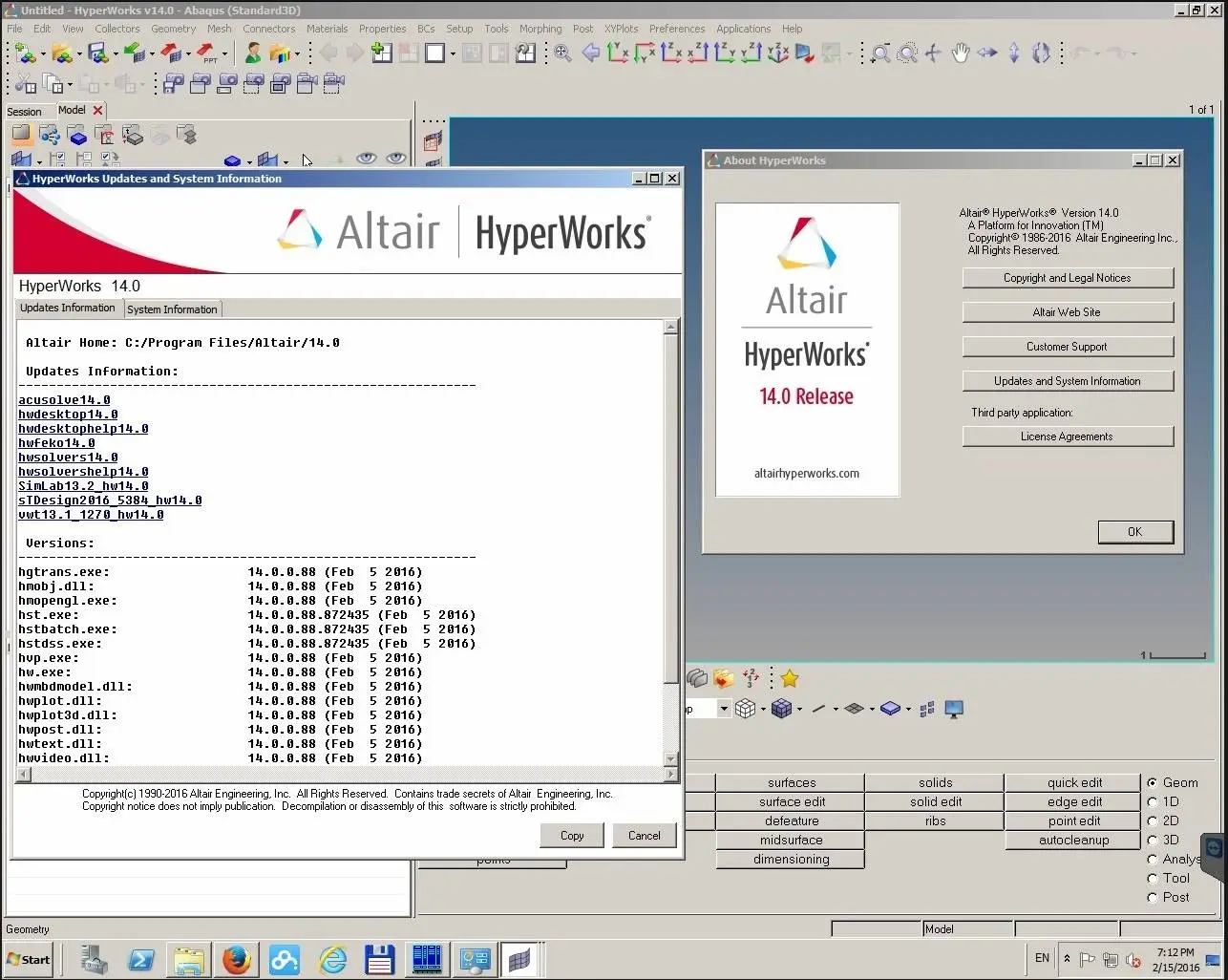Click the monitor Visualization Options icon
The width and height of the screenshot is (1228, 980).
tap(953, 709)
